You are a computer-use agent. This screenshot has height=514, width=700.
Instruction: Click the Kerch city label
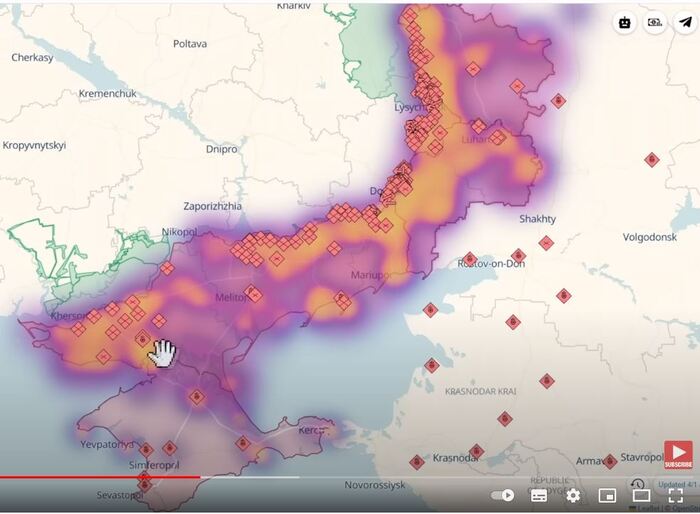click(312, 430)
